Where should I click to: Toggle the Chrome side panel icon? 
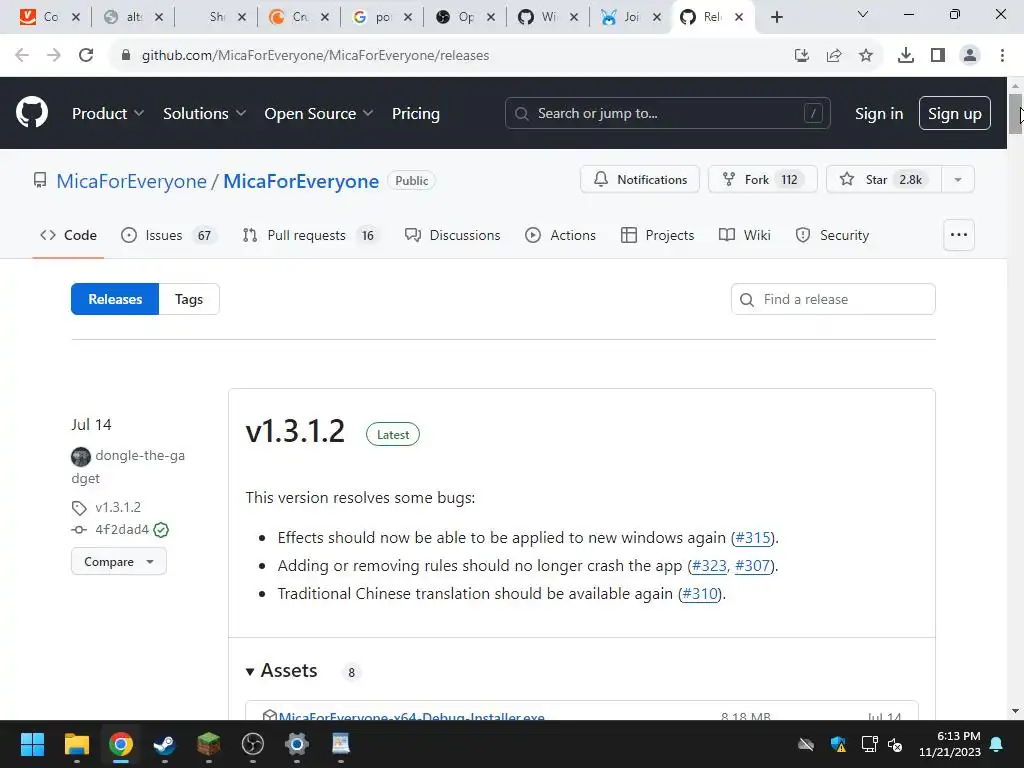[938, 56]
